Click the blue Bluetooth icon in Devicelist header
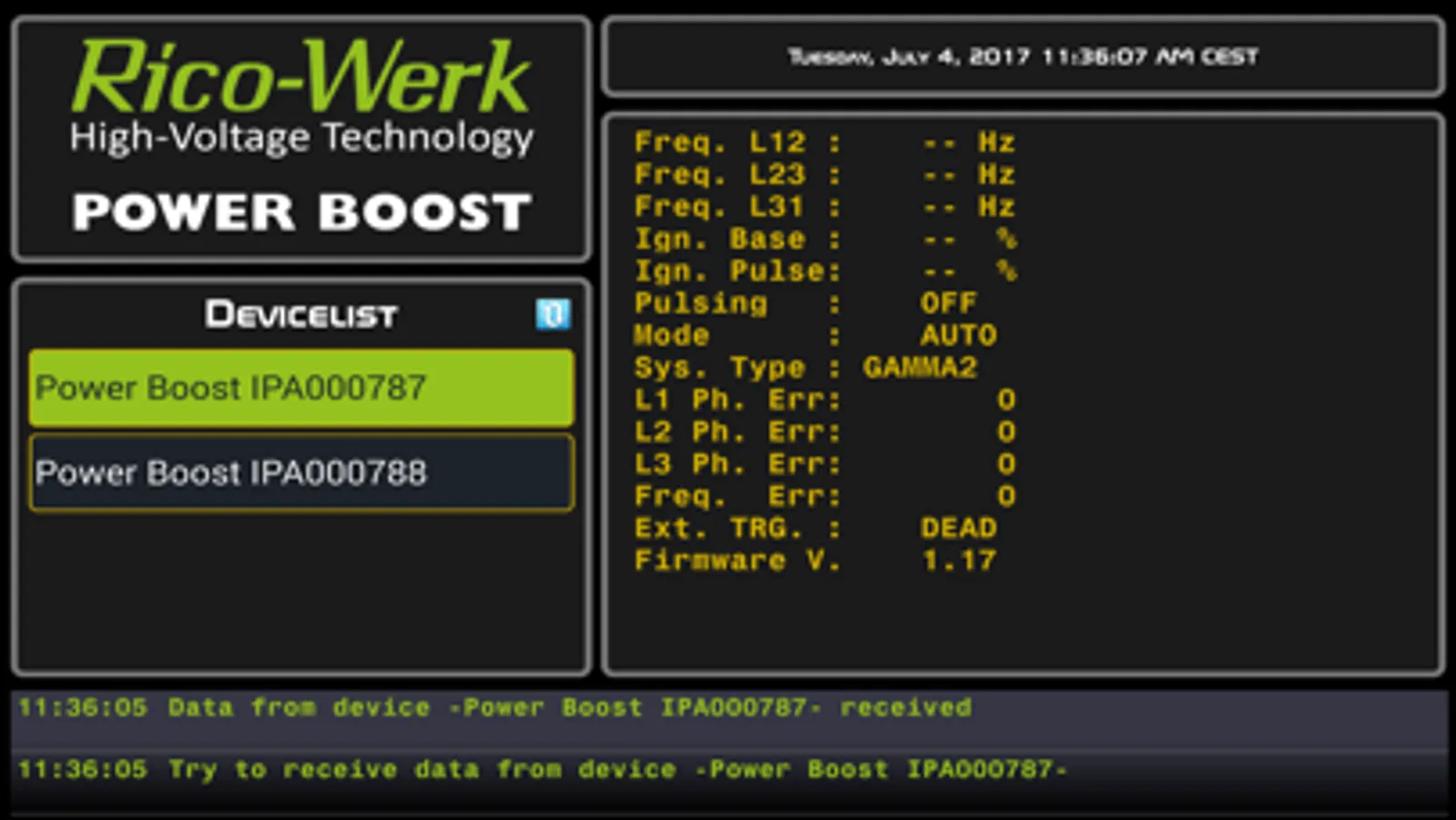This screenshot has width=1456, height=820. click(553, 314)
